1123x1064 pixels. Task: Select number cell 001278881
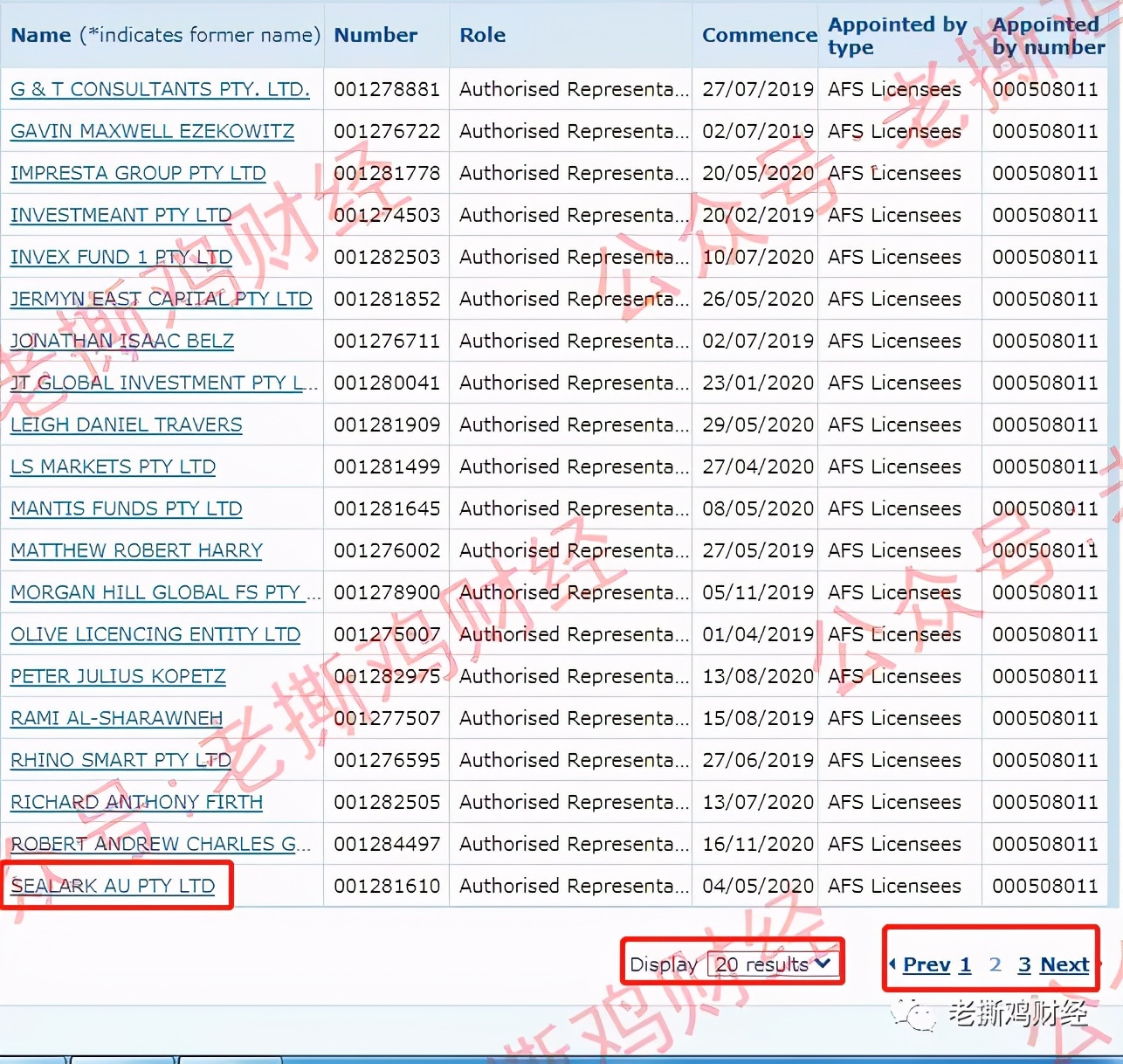[387, 89]
